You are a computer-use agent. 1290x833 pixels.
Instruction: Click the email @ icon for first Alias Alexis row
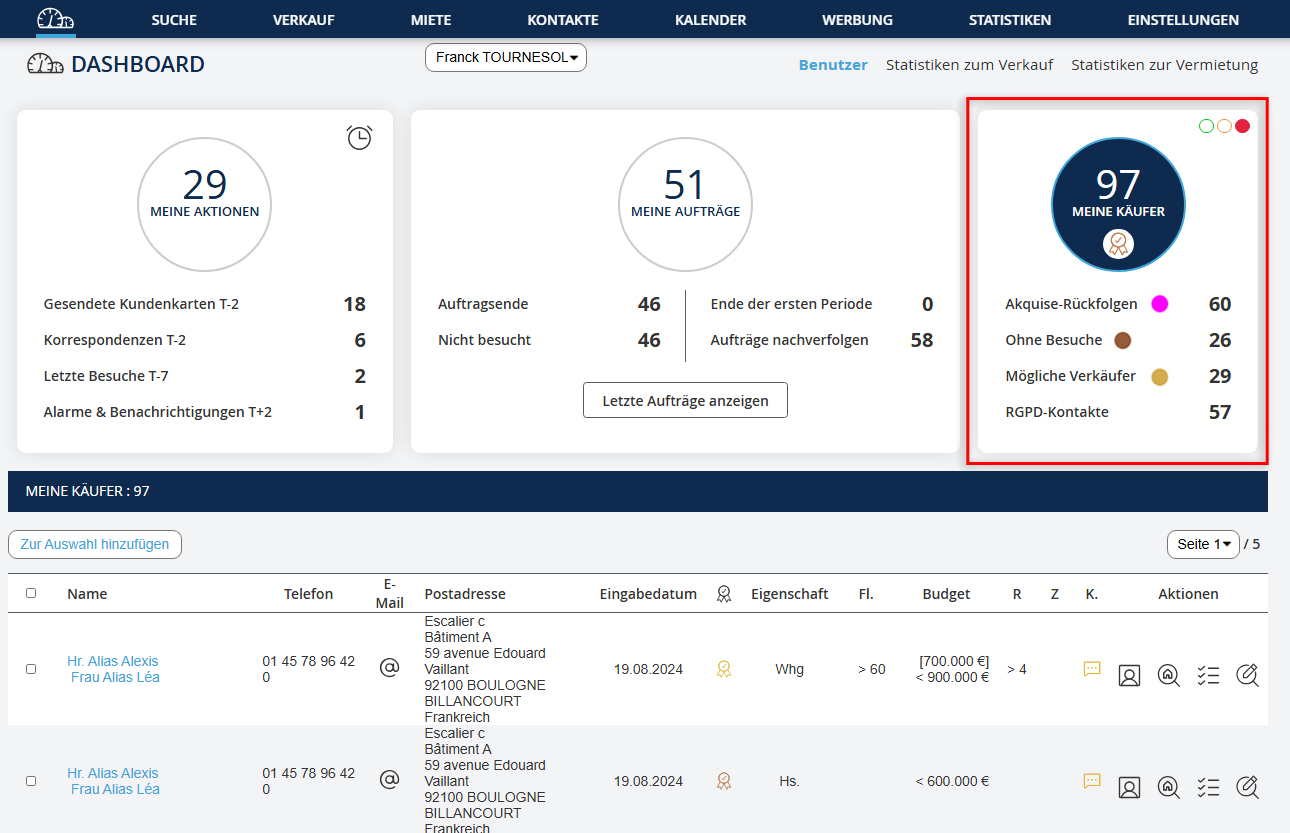pos(389,668)
